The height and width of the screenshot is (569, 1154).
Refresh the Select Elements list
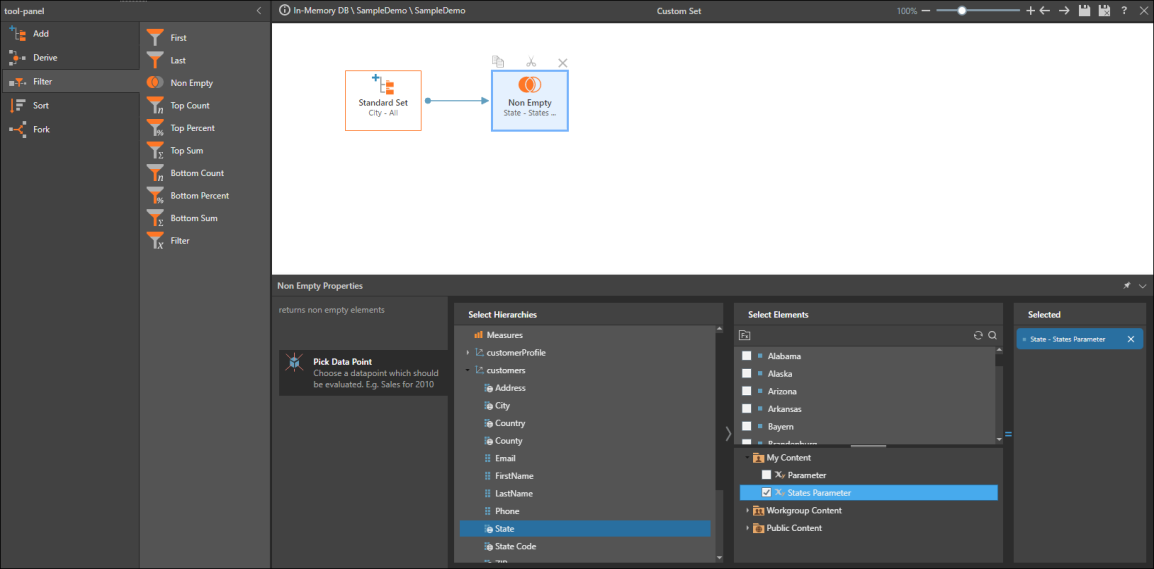[978, 335]
